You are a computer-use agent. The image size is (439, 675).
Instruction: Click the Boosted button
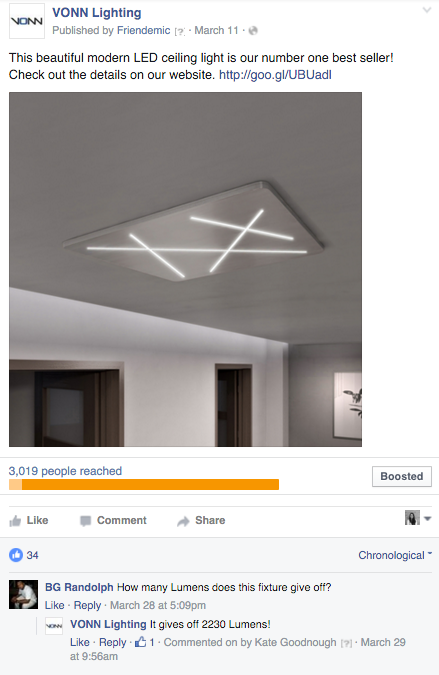(x=402, y=477)
